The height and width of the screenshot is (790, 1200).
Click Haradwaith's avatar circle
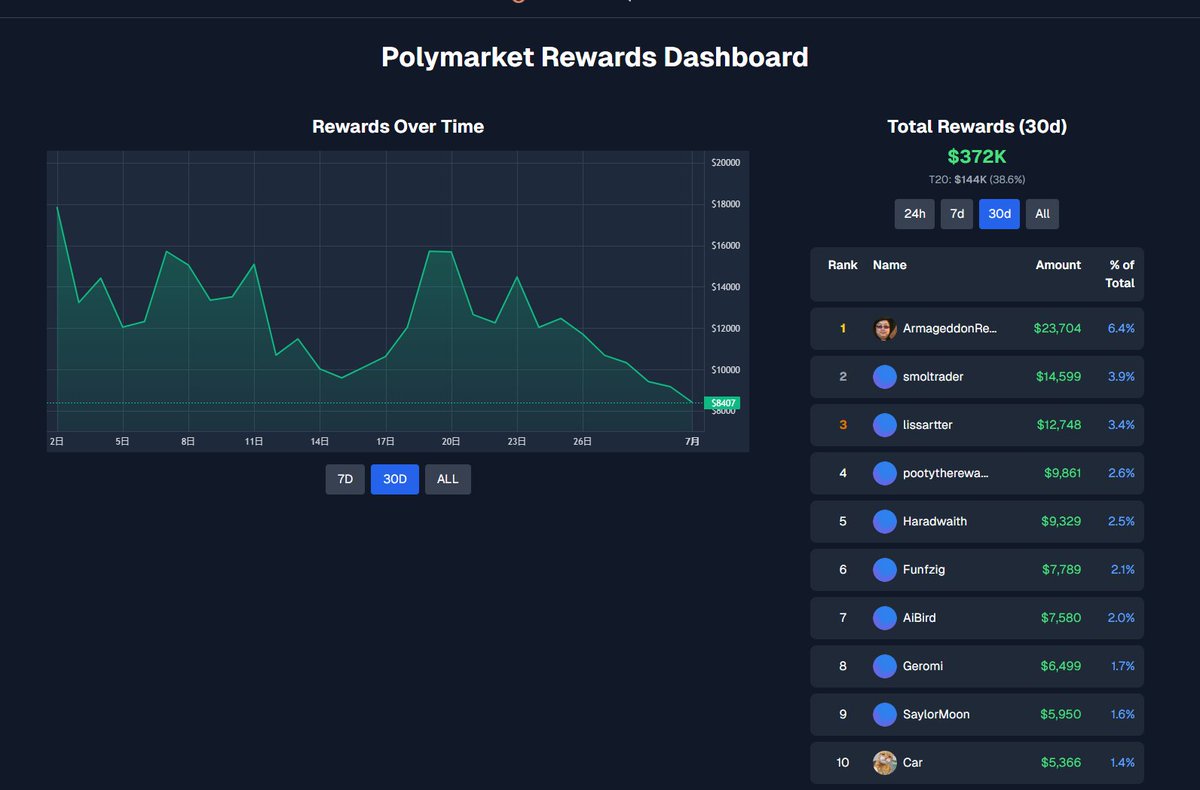(884, 521)
